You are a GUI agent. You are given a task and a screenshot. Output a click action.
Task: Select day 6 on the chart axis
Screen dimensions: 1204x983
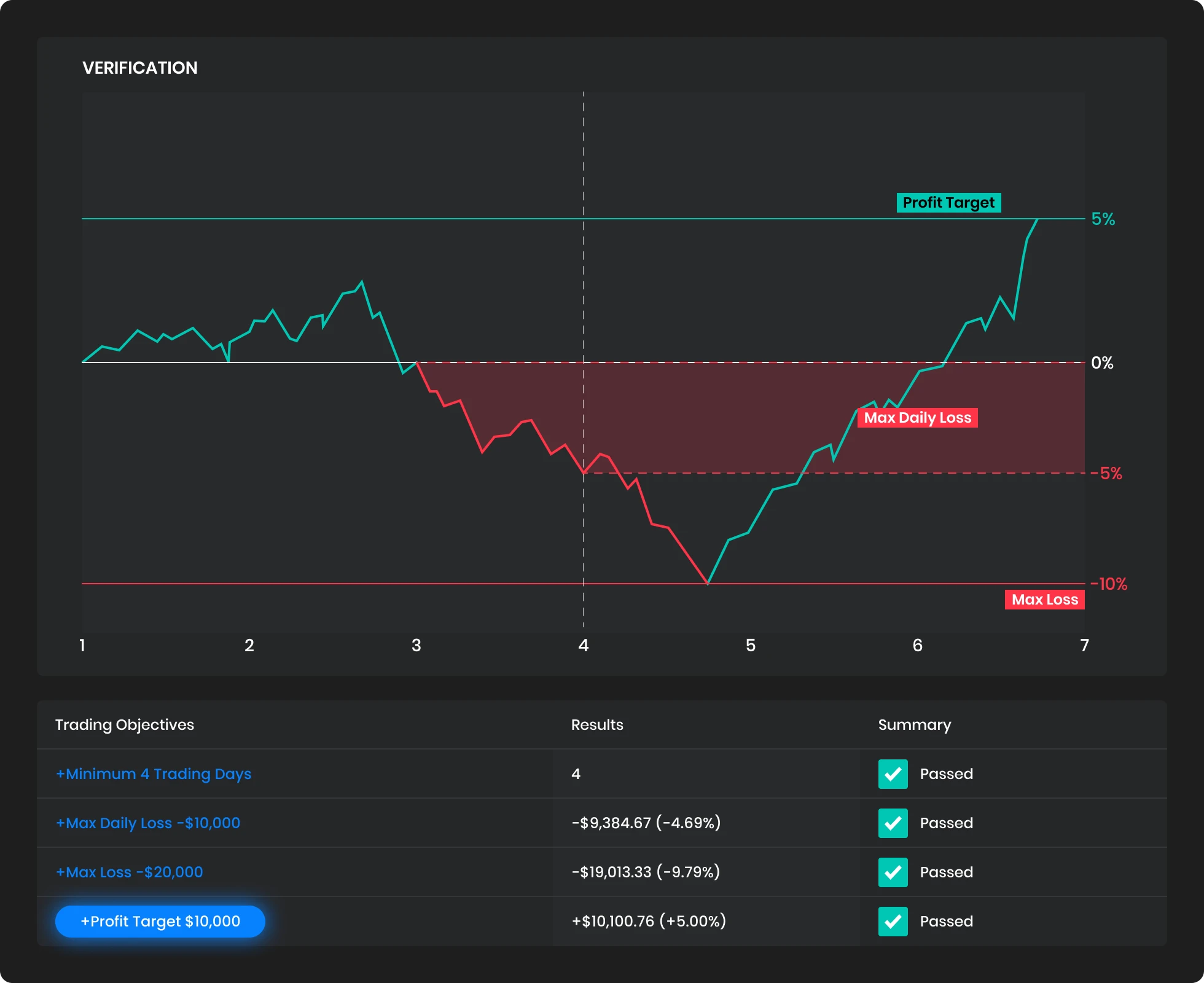click(x=918, y=645)
